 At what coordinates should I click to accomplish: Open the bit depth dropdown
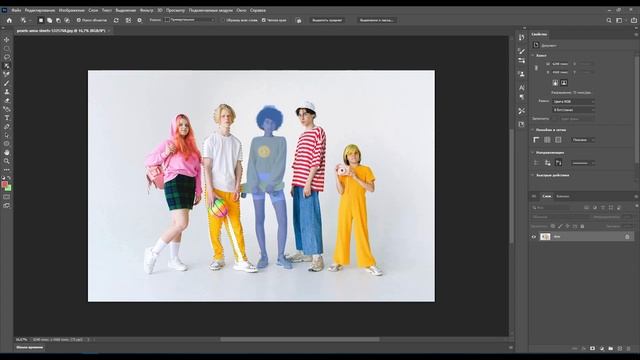coord(573,110)
